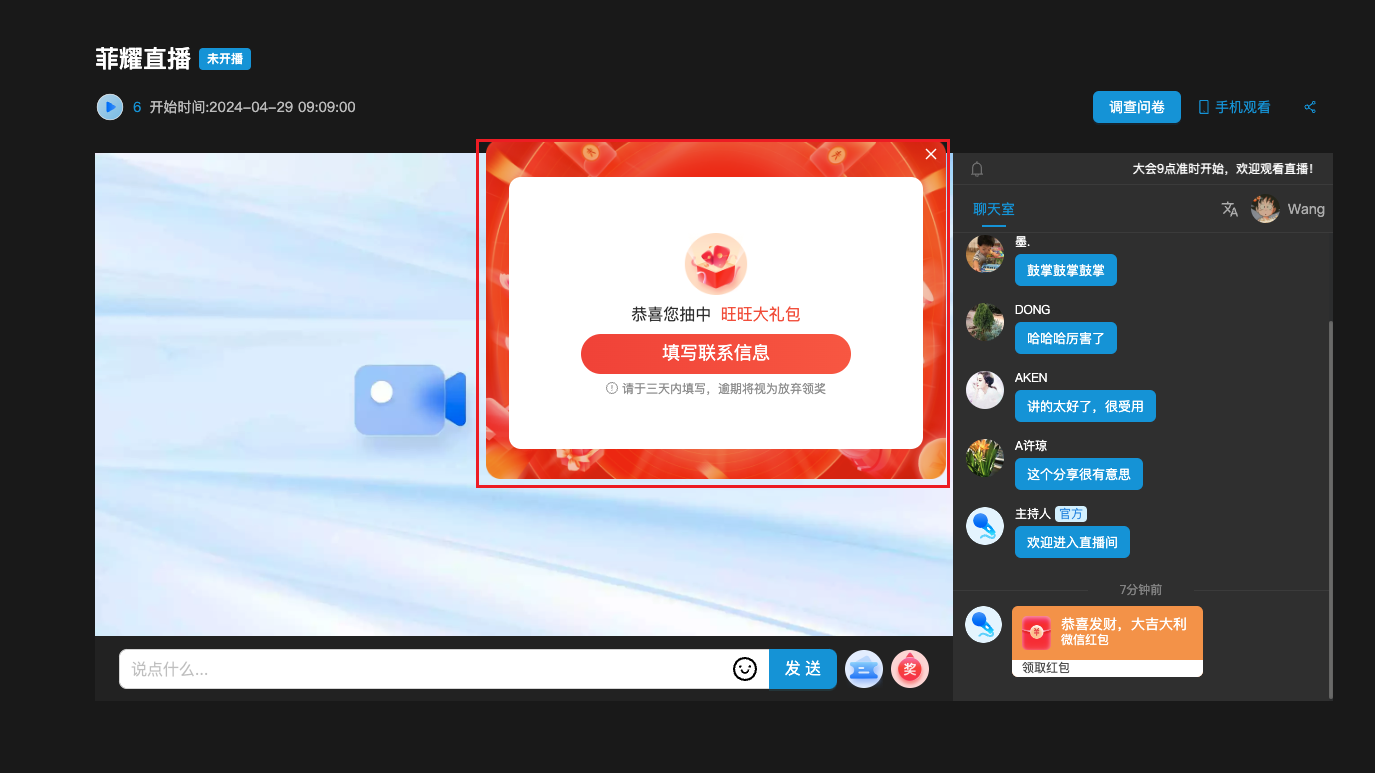Click 领取红包 to claim red packet
This screenshot has width=1375, height=773.
[x=1046, y=667]
